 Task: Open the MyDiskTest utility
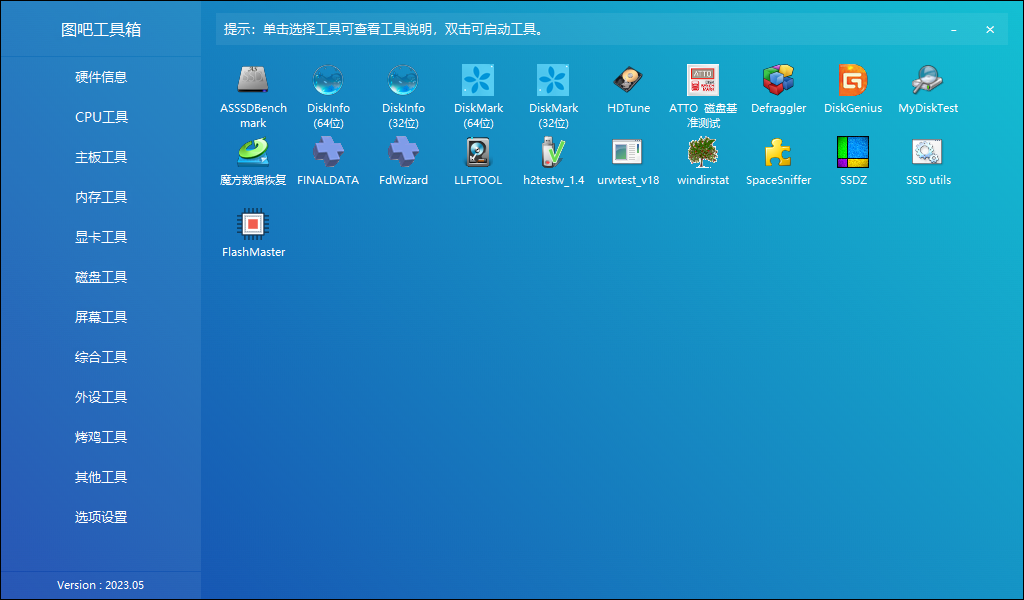point(928,90)
